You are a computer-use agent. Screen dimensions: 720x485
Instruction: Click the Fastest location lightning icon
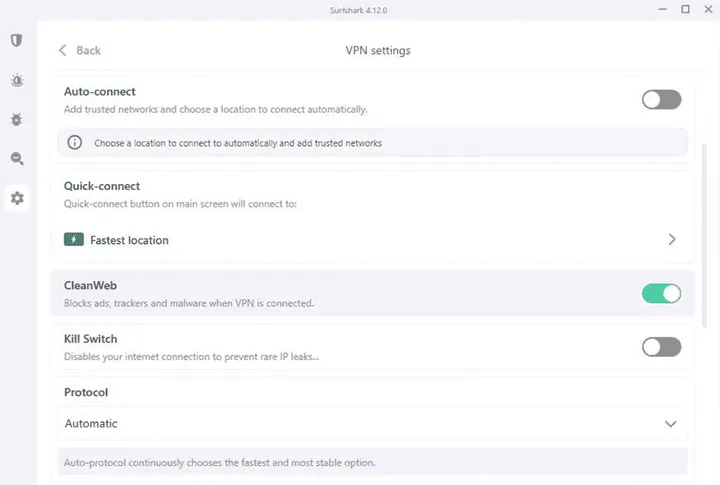coord(74,240)
